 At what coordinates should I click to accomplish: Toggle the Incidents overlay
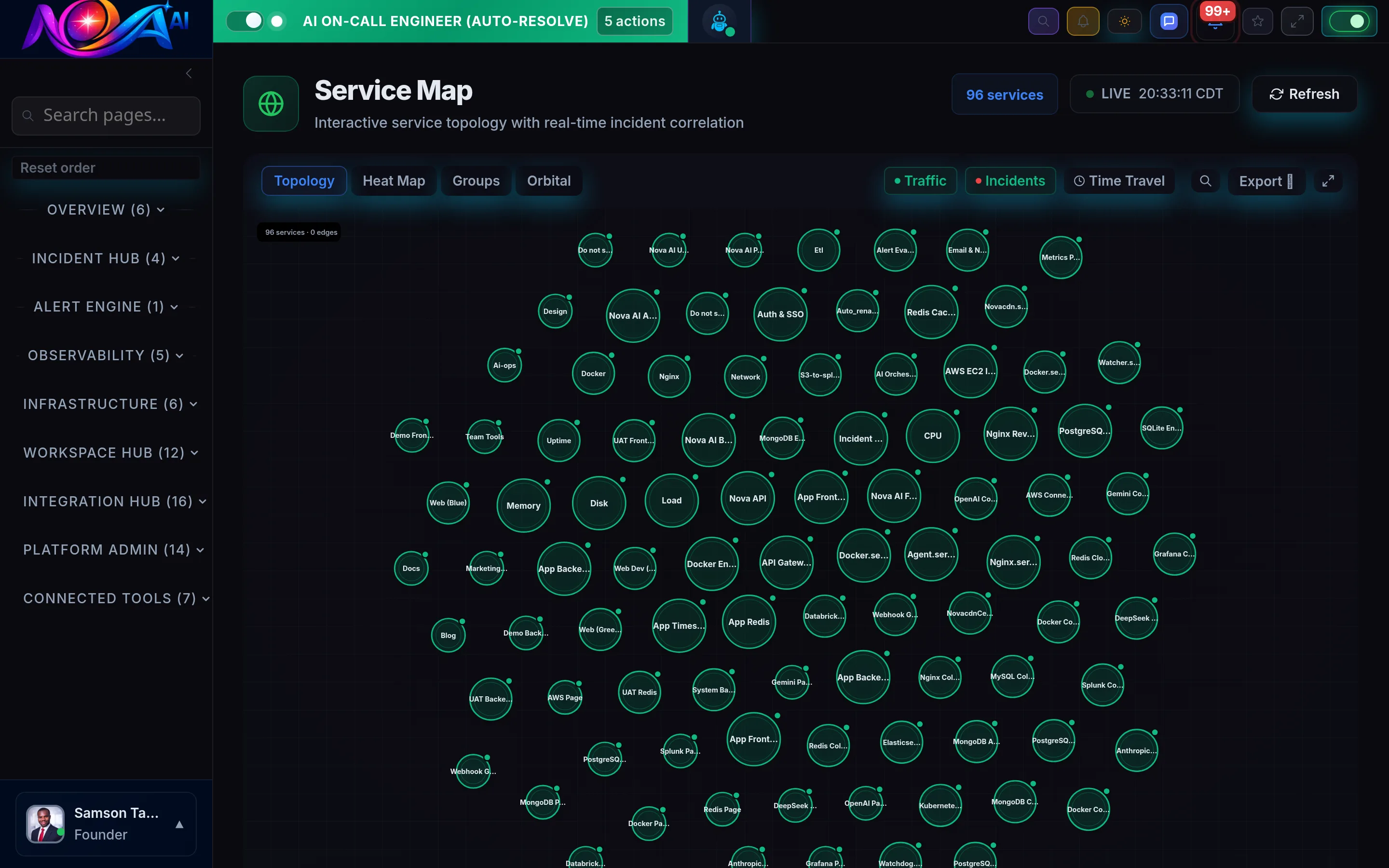point(1010,181)
